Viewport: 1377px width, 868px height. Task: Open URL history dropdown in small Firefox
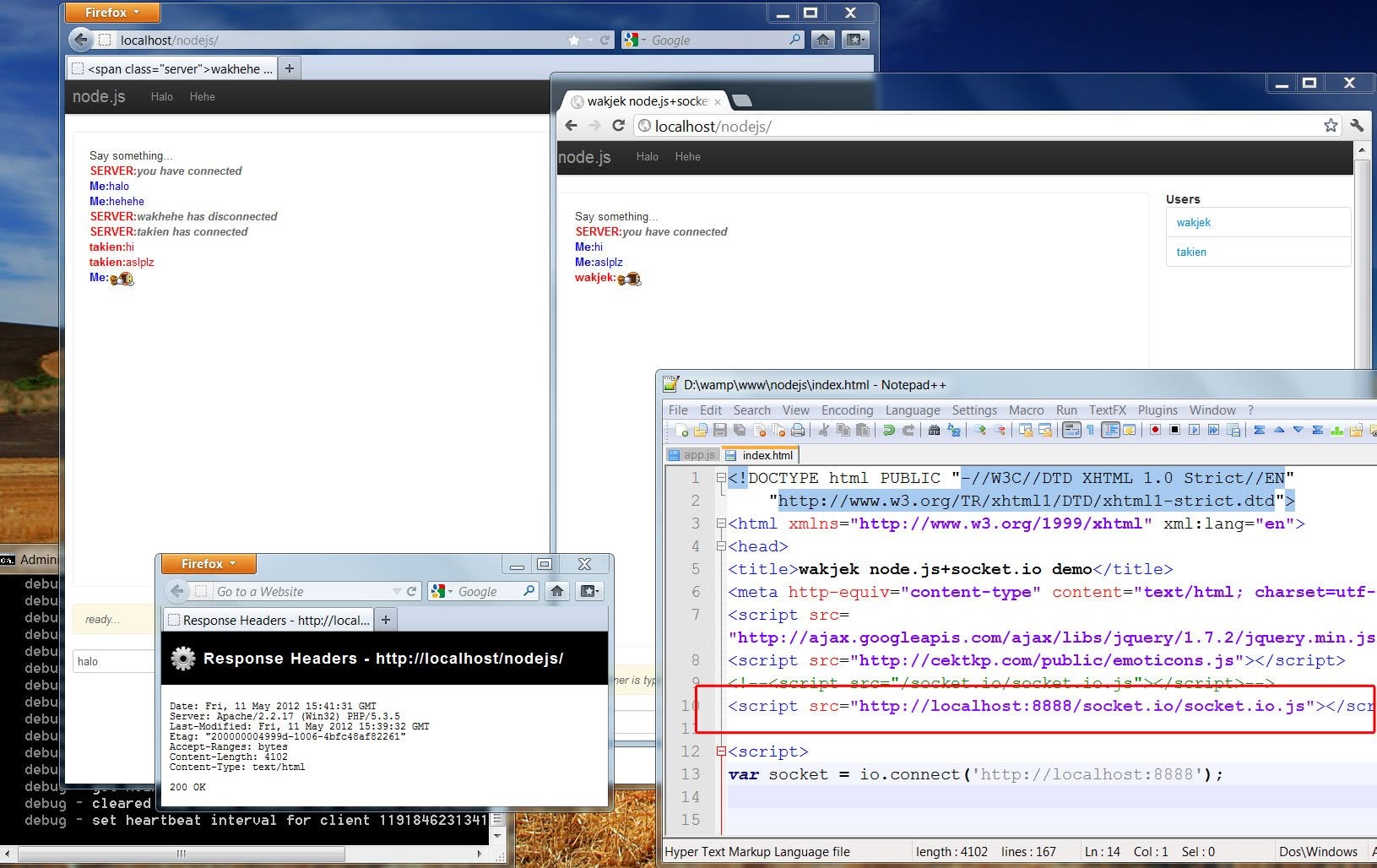click(x=397, y=592)
